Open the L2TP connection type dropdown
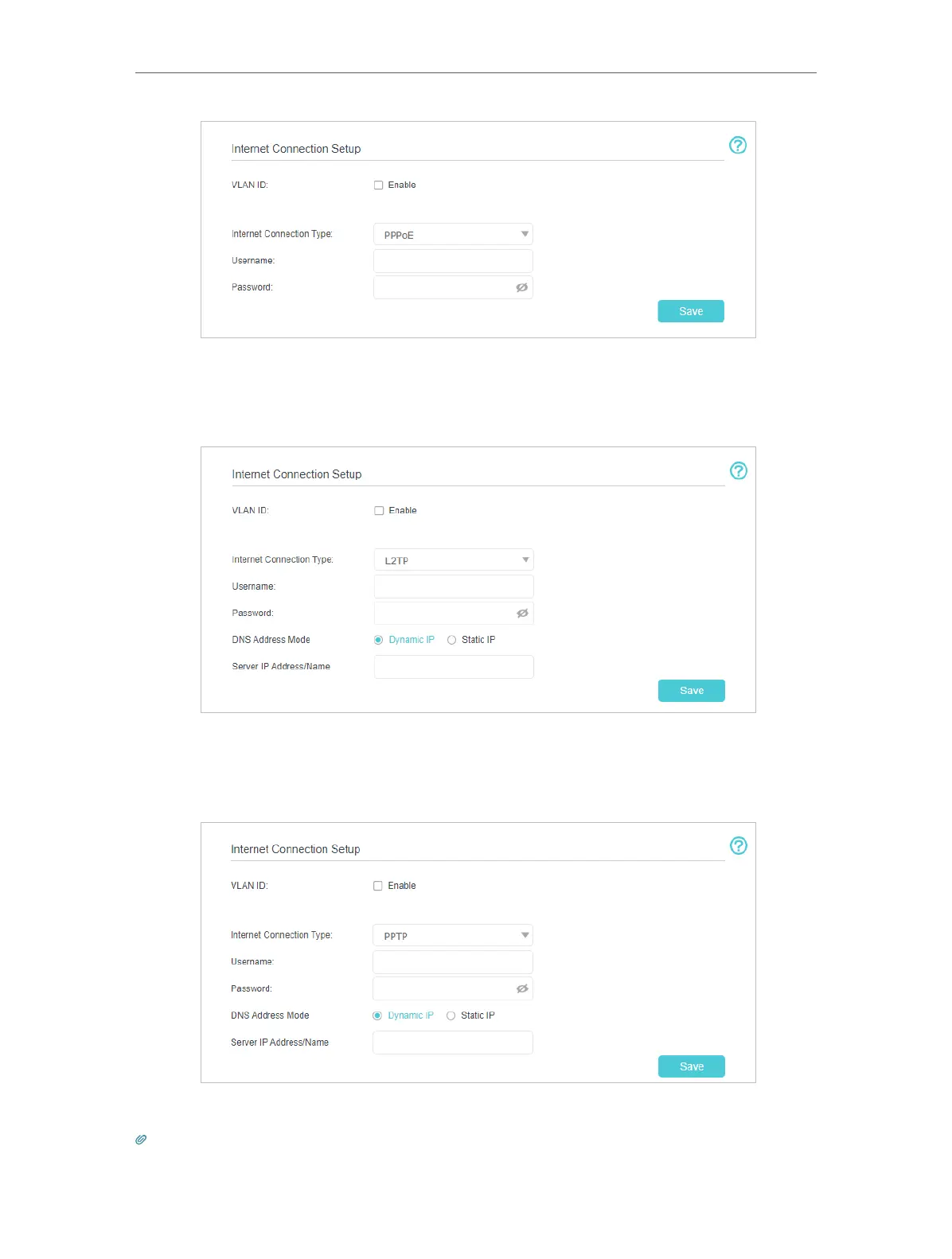The image size is (952, 1259). tap(454, 560)
